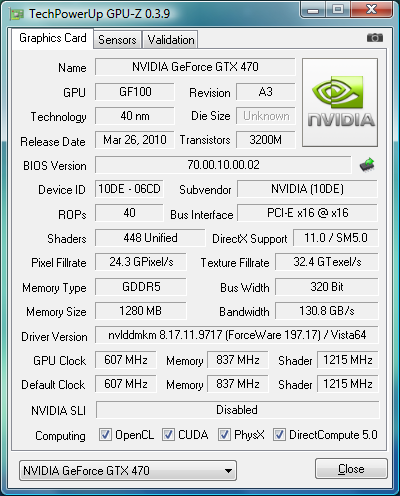Click the NVIDIA logo image
The height and width of the screenshot is (496, 400).
[x=340, y=103]
